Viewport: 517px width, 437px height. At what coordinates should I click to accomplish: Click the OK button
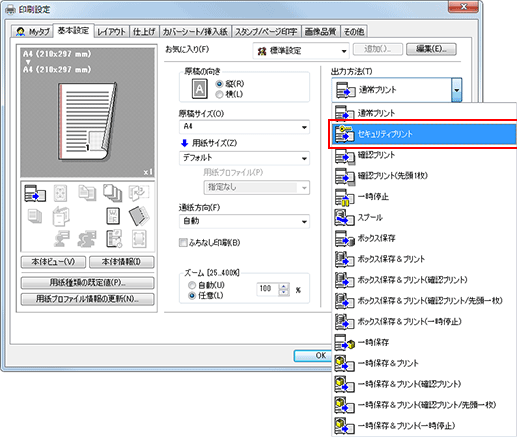tap(313, 356)
